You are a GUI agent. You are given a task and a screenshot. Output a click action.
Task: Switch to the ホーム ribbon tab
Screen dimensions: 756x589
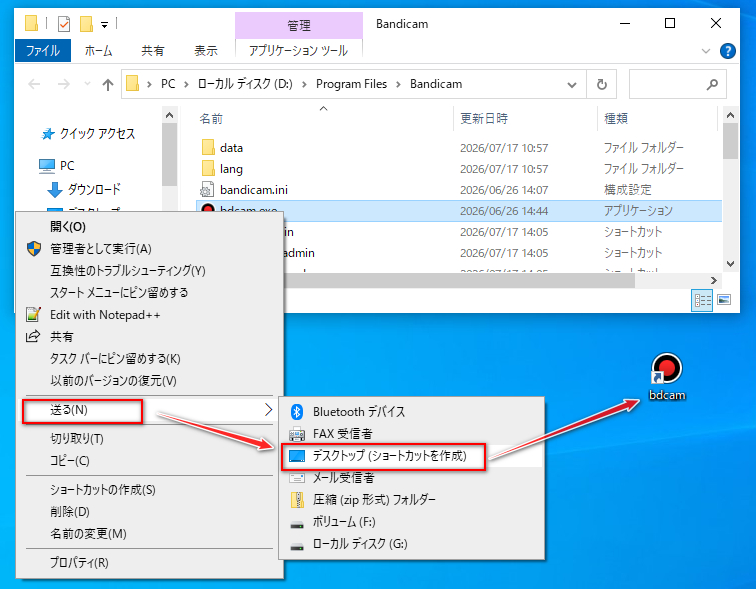[x=98, y=50]
